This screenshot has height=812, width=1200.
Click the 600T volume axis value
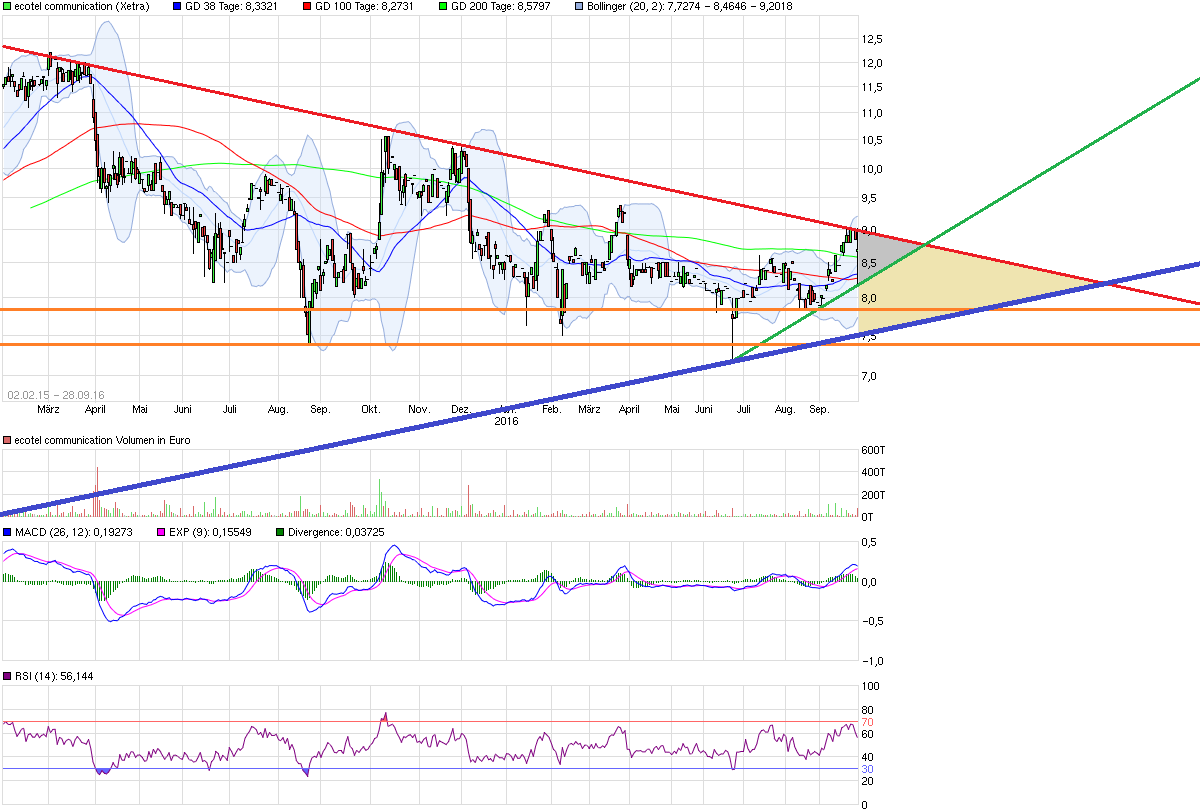pyautogui.click(x=873, y=449)
